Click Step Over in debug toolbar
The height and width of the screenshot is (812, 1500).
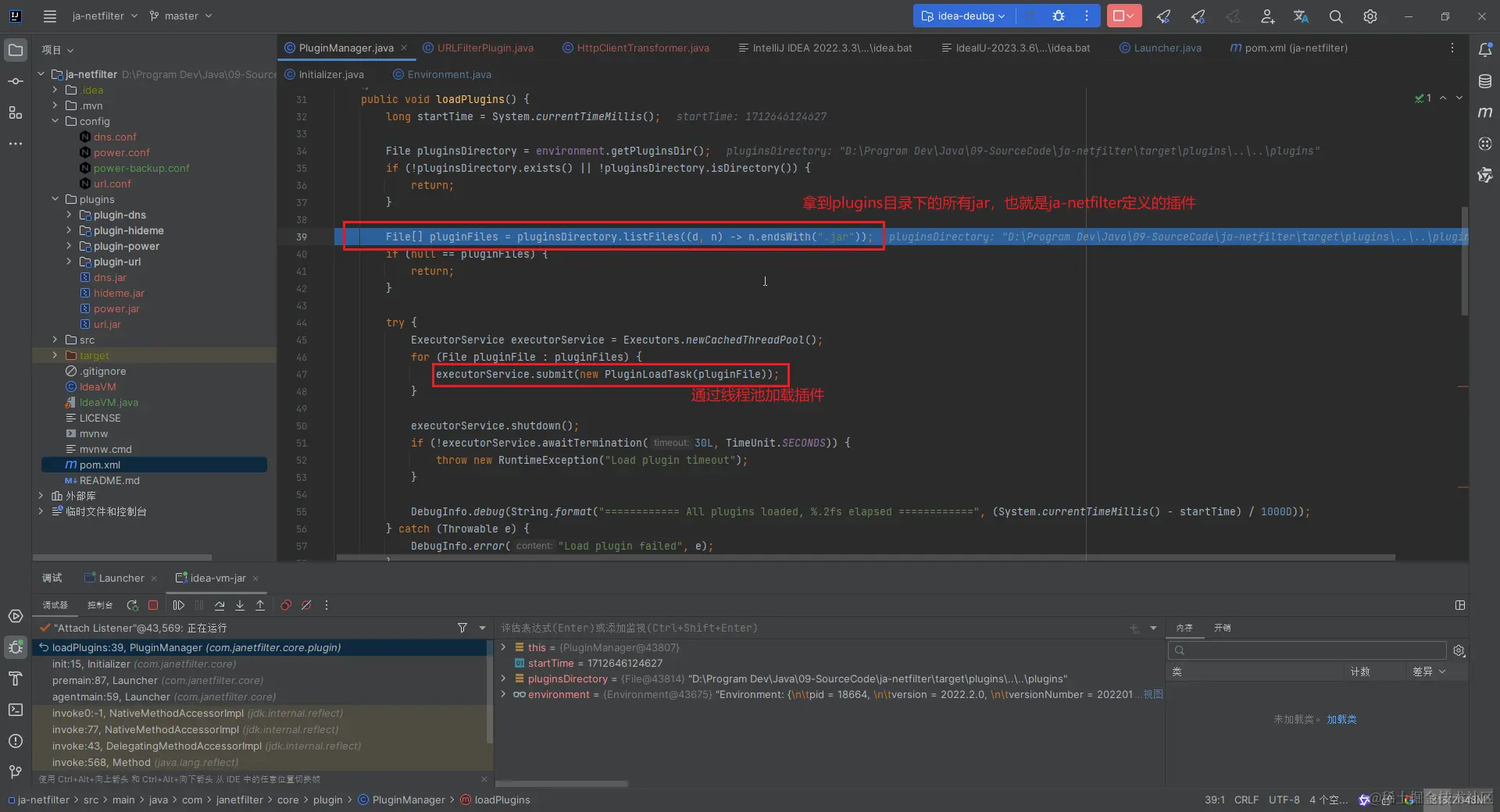coord(220,605)
